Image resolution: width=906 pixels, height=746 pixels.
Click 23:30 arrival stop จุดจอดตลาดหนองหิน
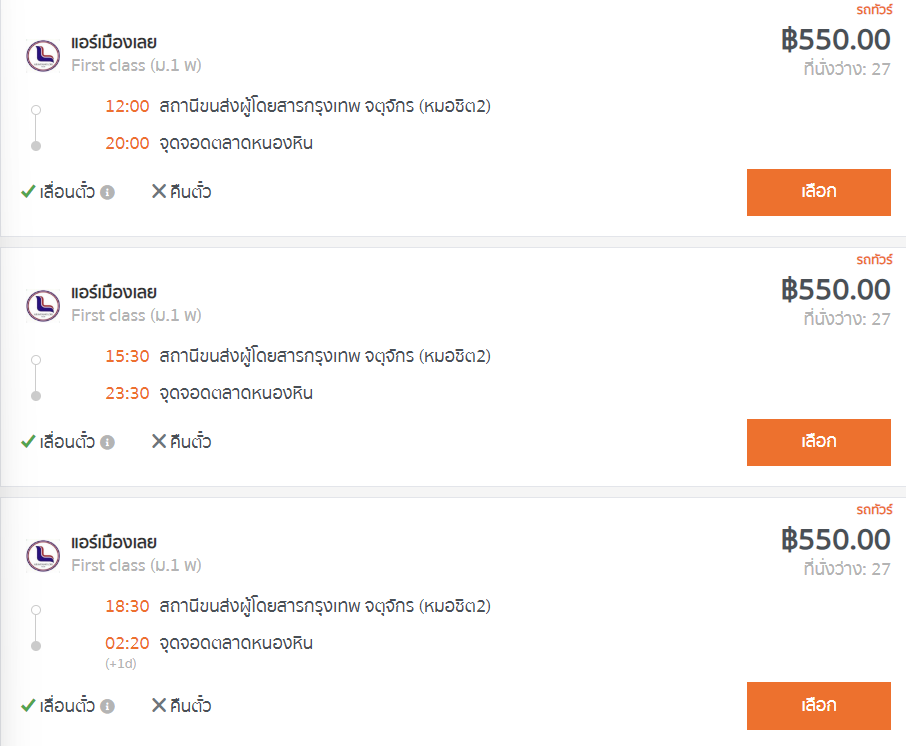(x=236, y=394)
